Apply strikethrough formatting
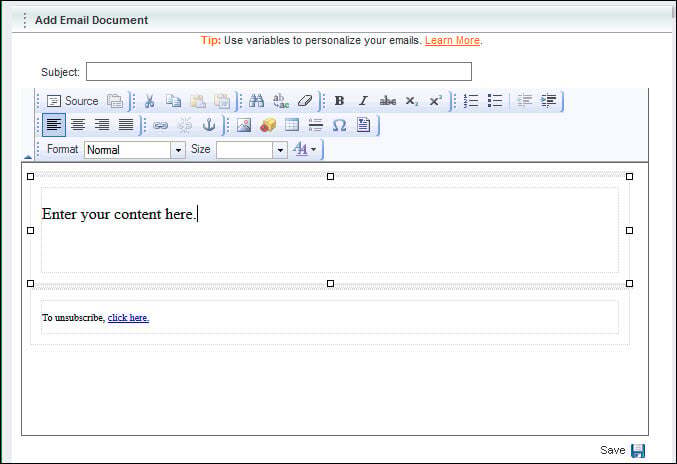The width and height of the screenshot is (677, 464). pyautogui.click(x=387, y=101)
